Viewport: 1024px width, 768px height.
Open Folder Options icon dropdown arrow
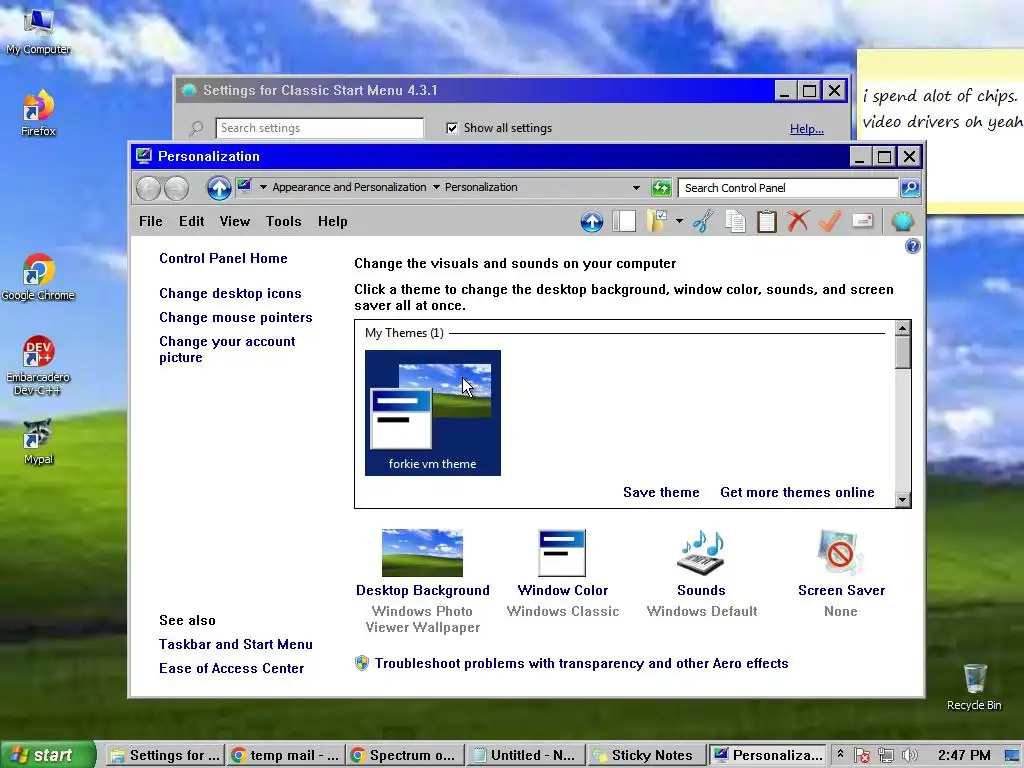(679, 221)
